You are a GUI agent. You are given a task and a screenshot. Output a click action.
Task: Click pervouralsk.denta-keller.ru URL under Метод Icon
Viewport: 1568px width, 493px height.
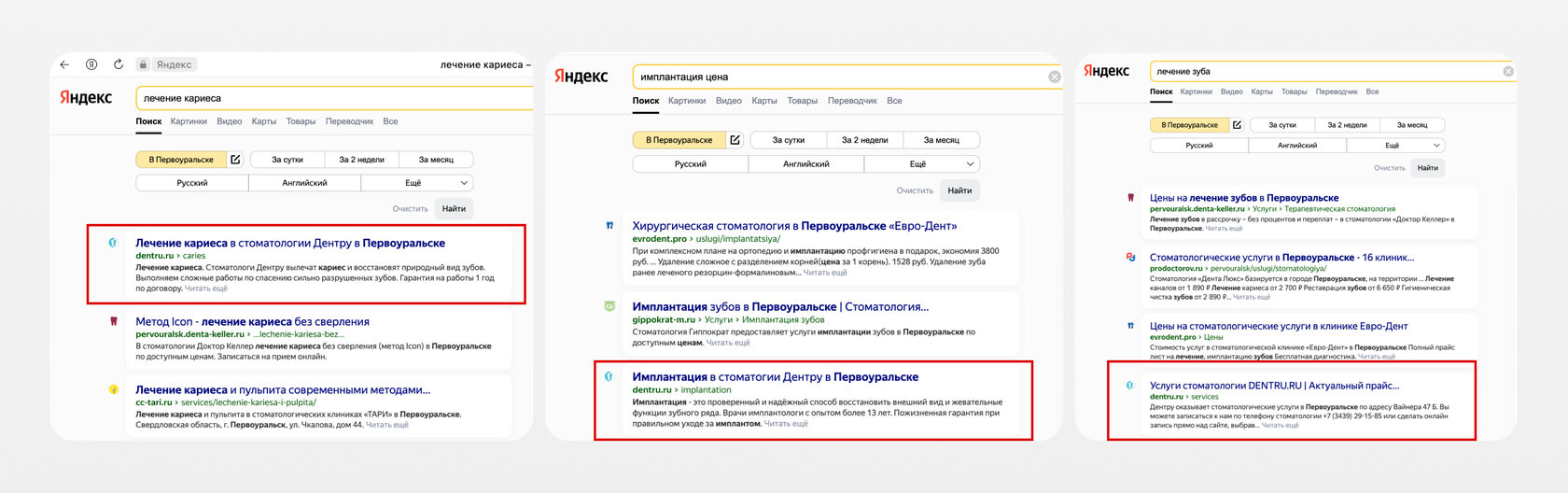point(189,334)
